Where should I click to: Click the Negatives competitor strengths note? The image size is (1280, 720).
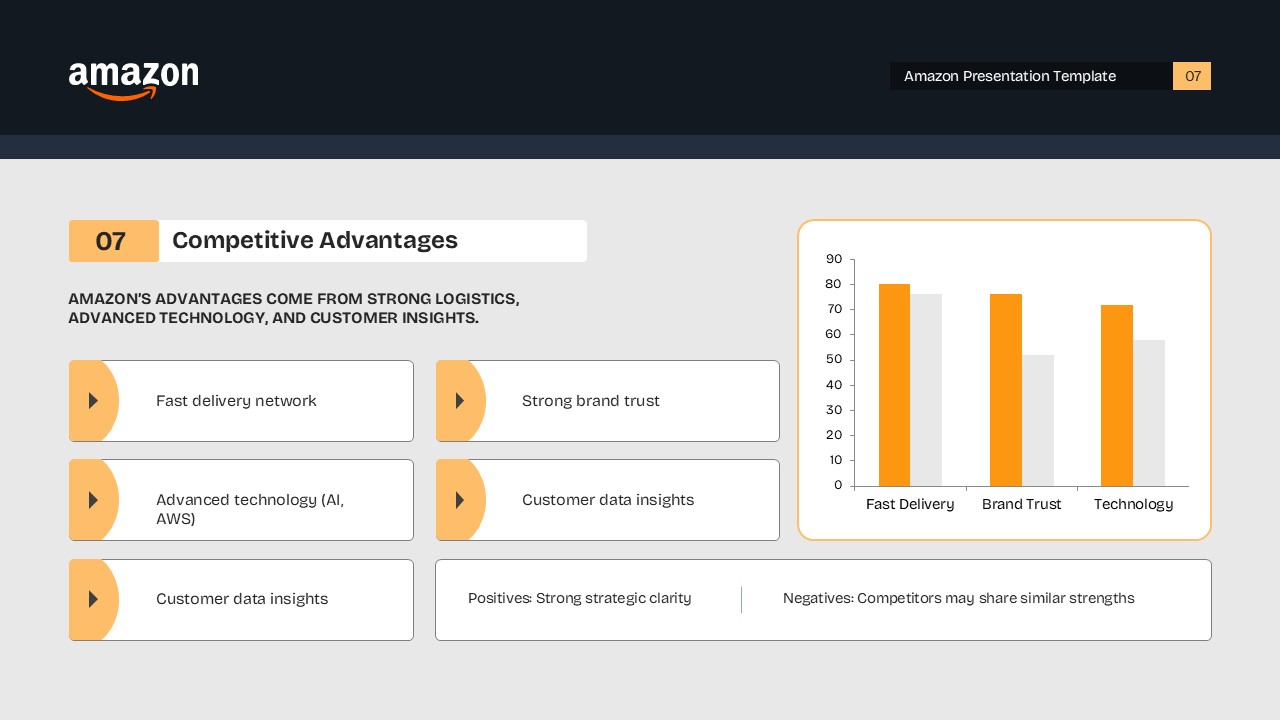pos(958,598)
